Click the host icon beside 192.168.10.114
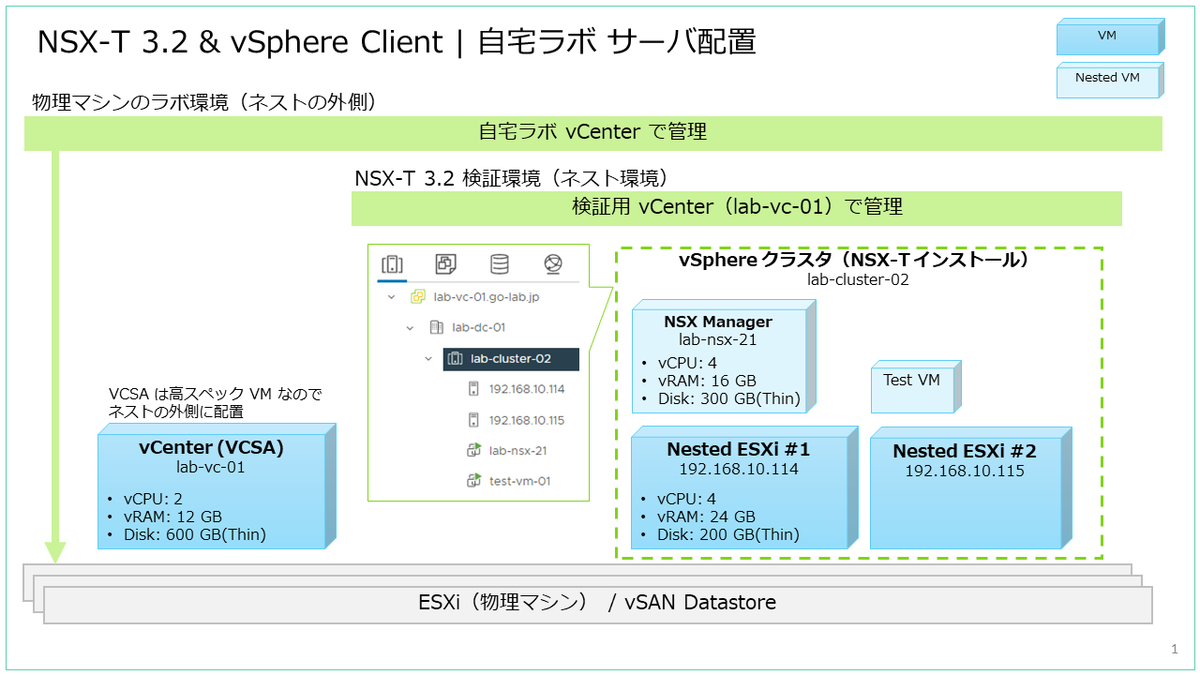 click(x=474, y=389)
